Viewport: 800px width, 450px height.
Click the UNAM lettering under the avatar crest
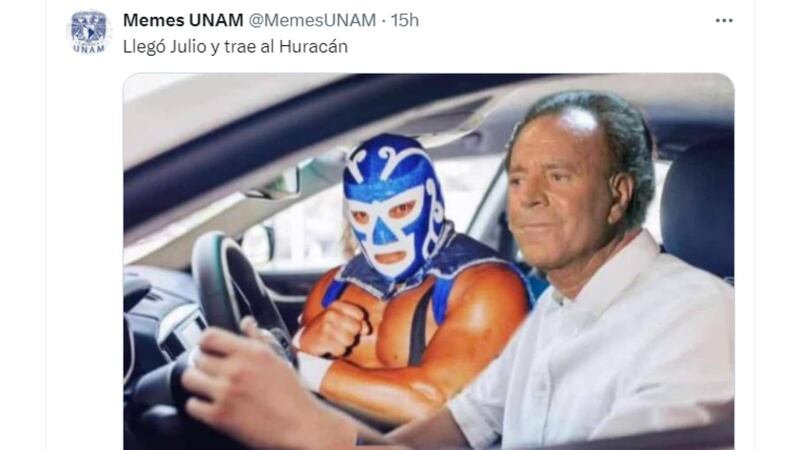click(x=89, y=49)
